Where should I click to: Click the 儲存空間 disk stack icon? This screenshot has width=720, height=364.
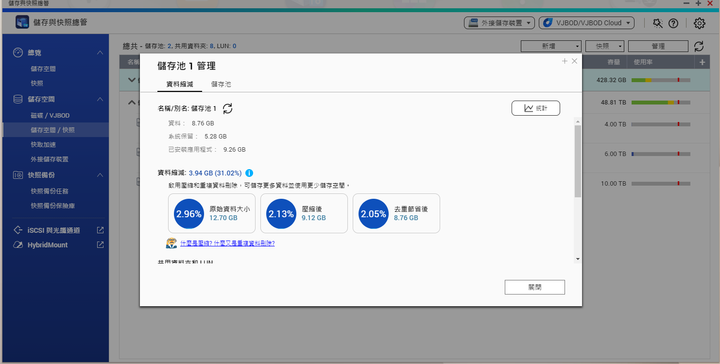(x=17, y=99)
